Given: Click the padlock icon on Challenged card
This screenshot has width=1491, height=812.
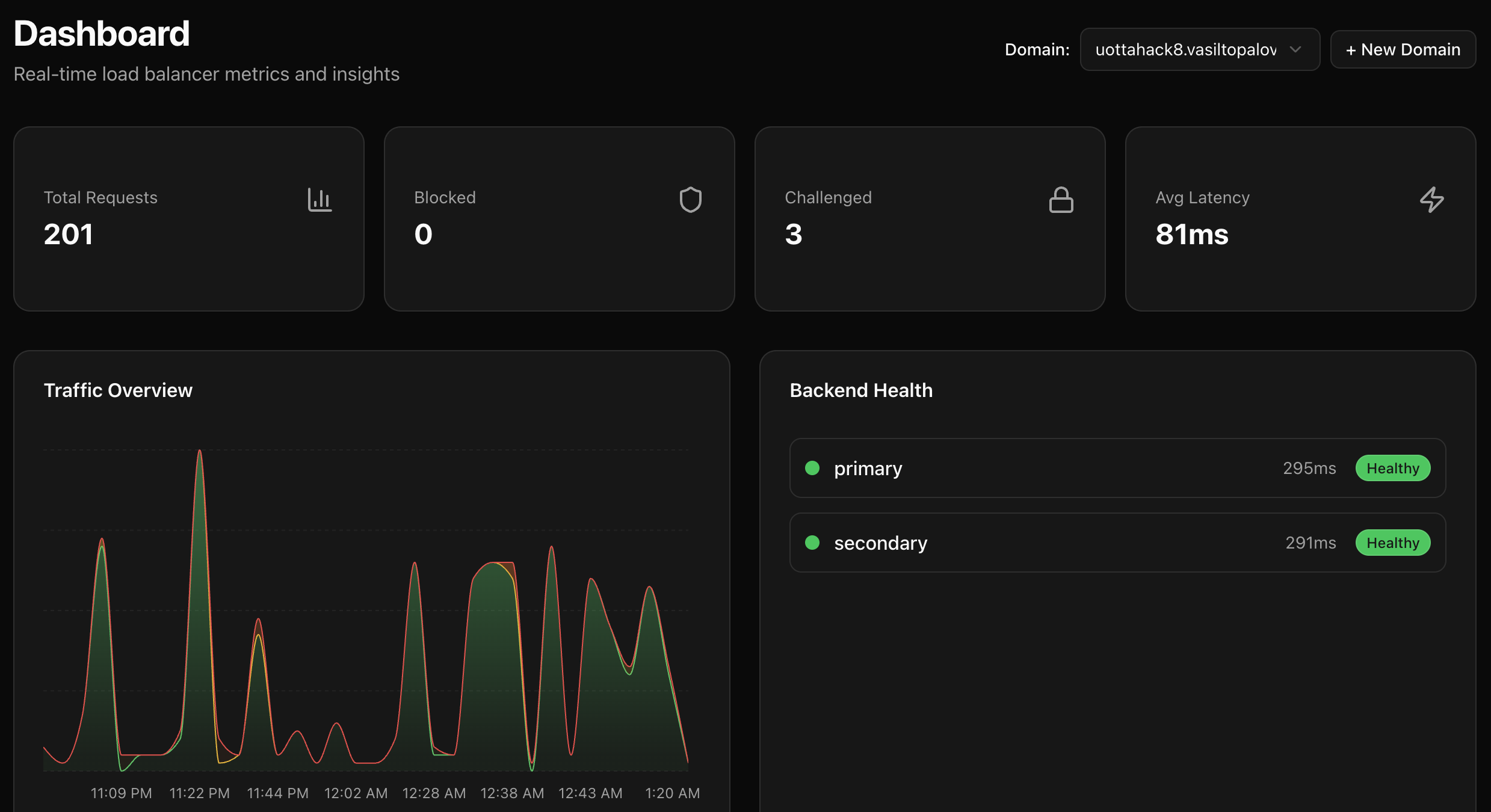Looking at the screenshot, I should 1061,200.
